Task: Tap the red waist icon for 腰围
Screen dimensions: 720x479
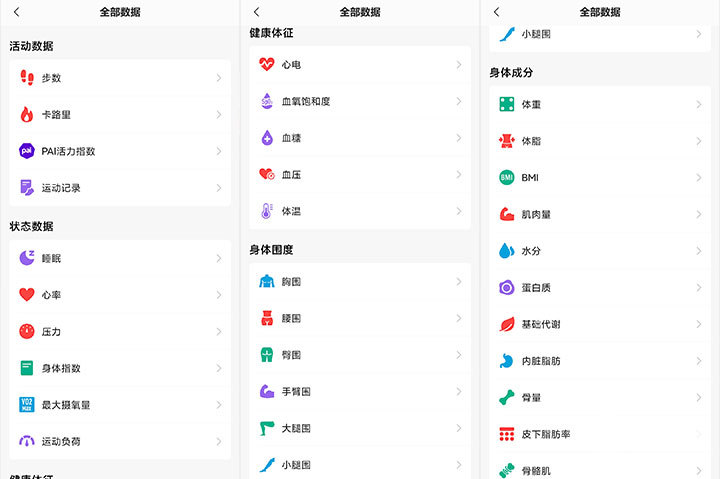Action: [x=267, y=318]
